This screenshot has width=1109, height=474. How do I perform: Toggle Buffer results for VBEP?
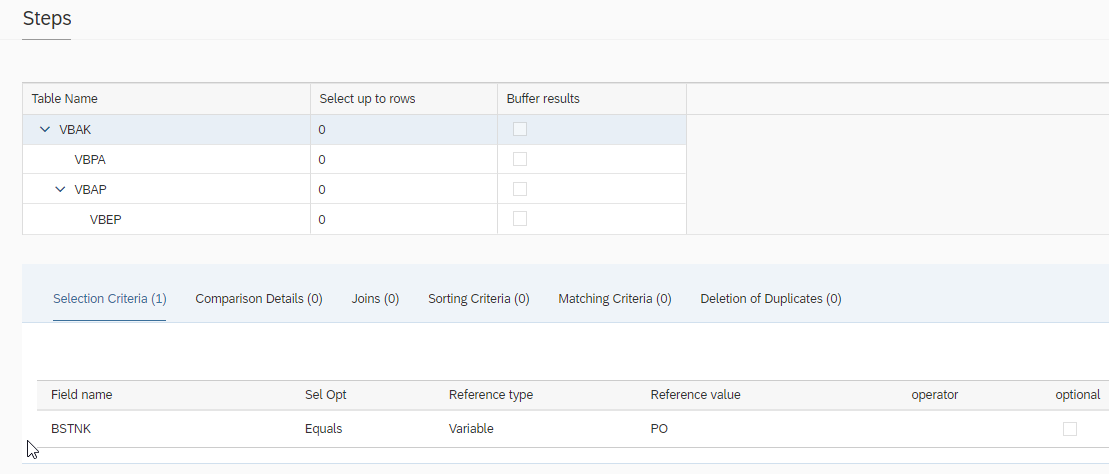[x=520, y=219]
